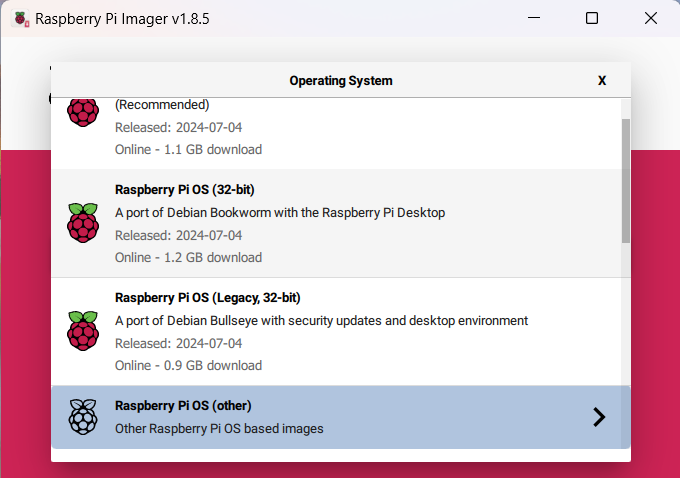Maximize the Raspberry Pi Imager window

point(592,18)
